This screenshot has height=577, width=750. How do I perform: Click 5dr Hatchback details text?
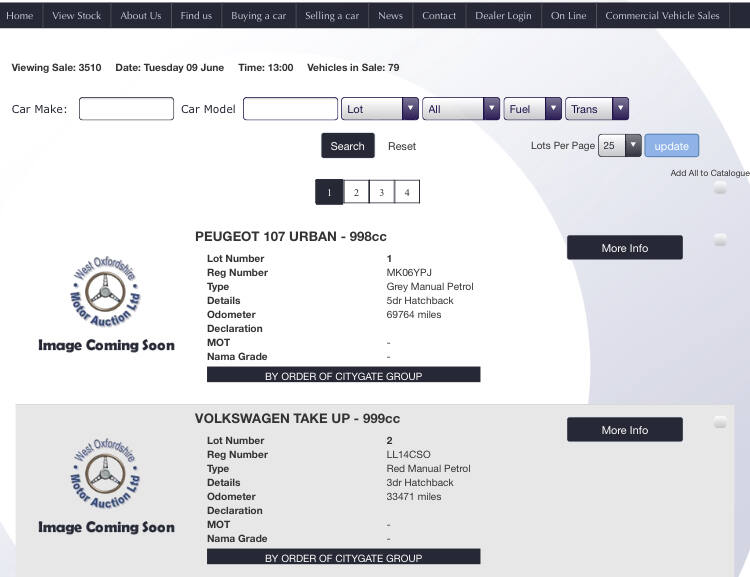pyautogui.click(x=420, y=300)
